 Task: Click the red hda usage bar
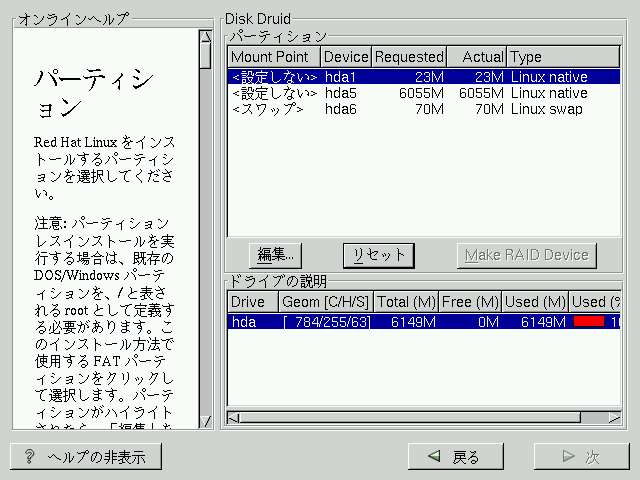[588, 322]
